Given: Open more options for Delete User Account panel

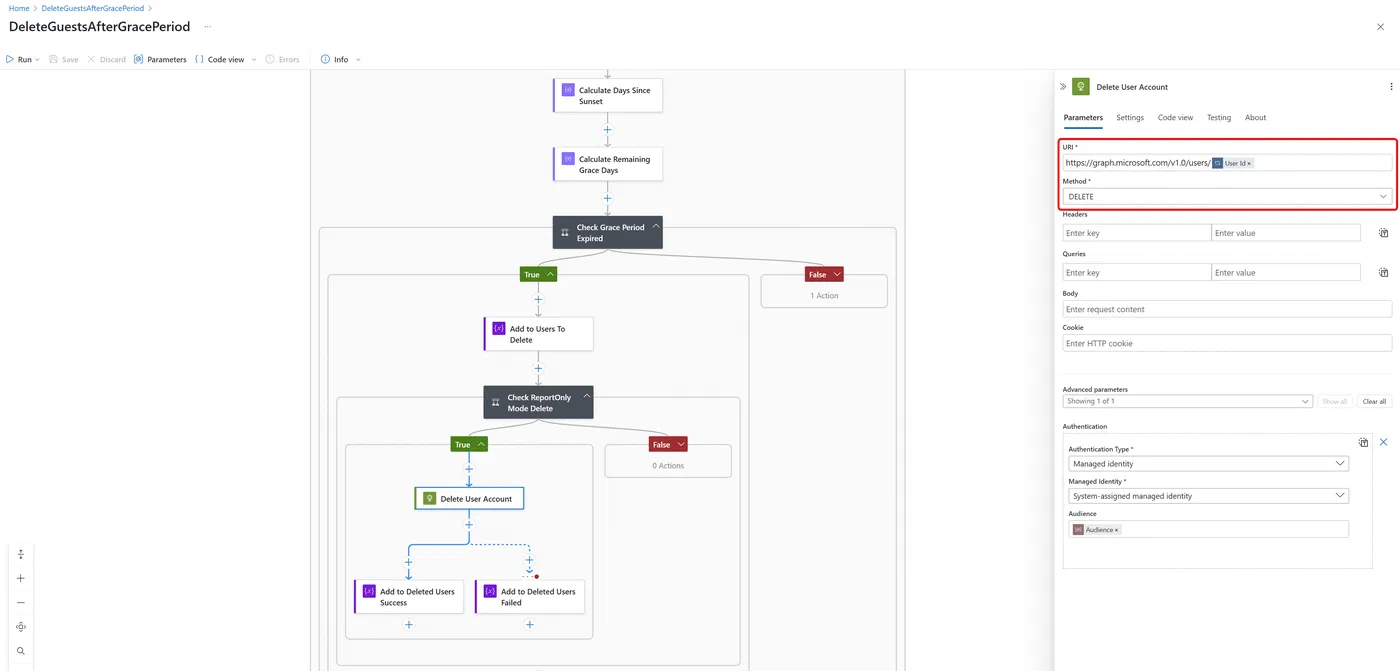Looking at the screenshot, I should click(1391, 87).
